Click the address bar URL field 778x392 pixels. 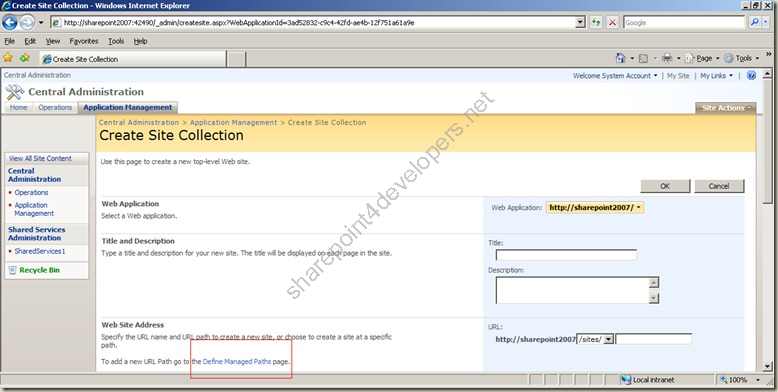click(x=313, y=23)
